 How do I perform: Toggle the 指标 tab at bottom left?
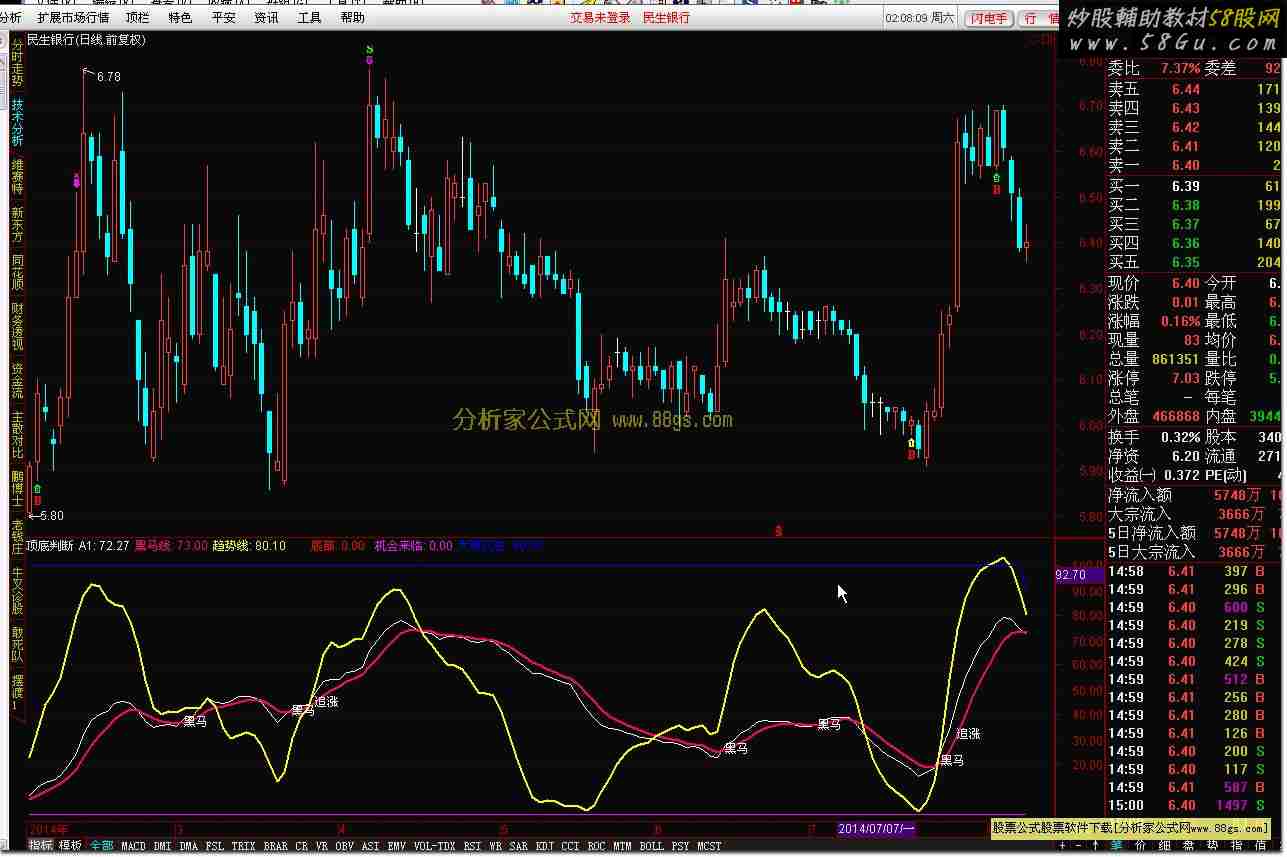click(40, 846)
